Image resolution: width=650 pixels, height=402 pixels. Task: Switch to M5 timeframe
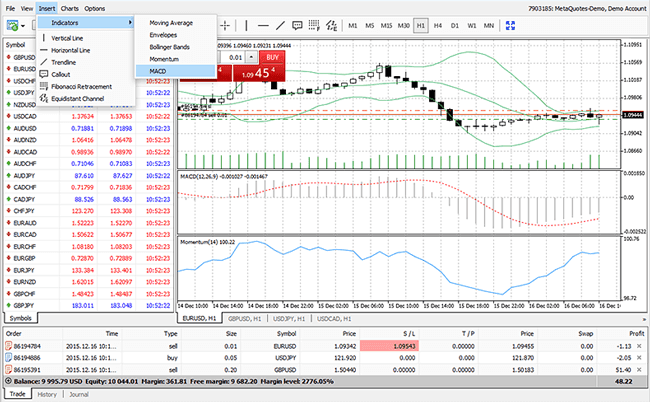click(x=369, y=26)
